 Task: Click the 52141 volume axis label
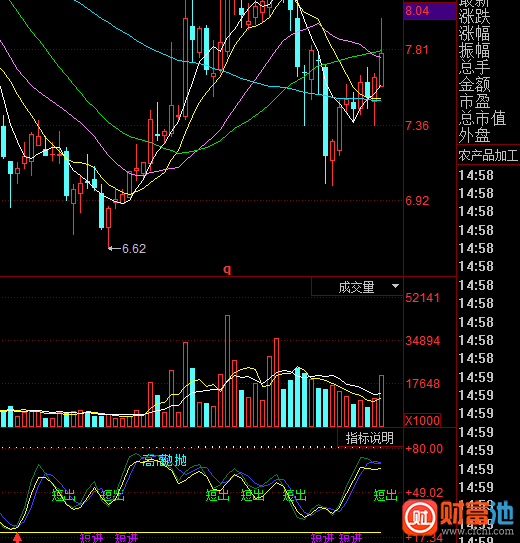(422, 298)
